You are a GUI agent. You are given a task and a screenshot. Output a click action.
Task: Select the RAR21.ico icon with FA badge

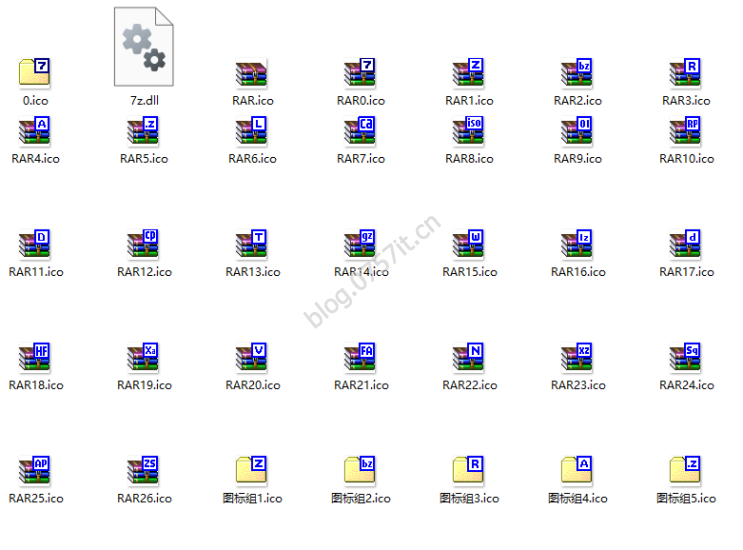(360, 358)
